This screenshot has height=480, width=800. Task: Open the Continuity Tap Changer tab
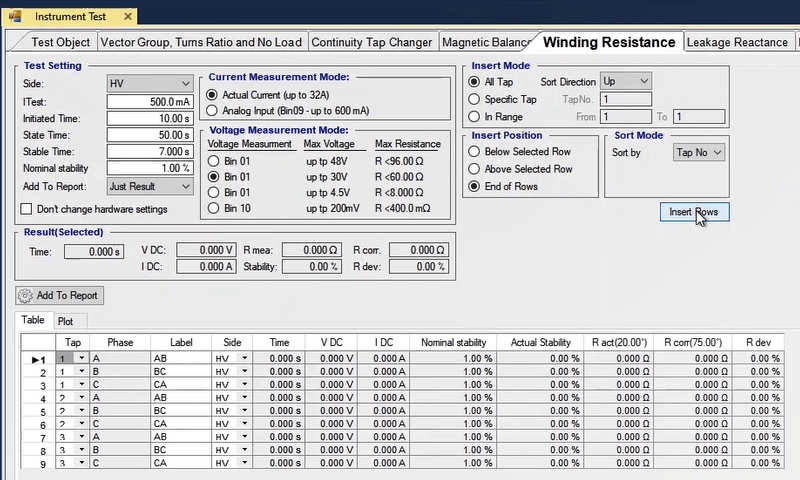[x=372, y=42]
